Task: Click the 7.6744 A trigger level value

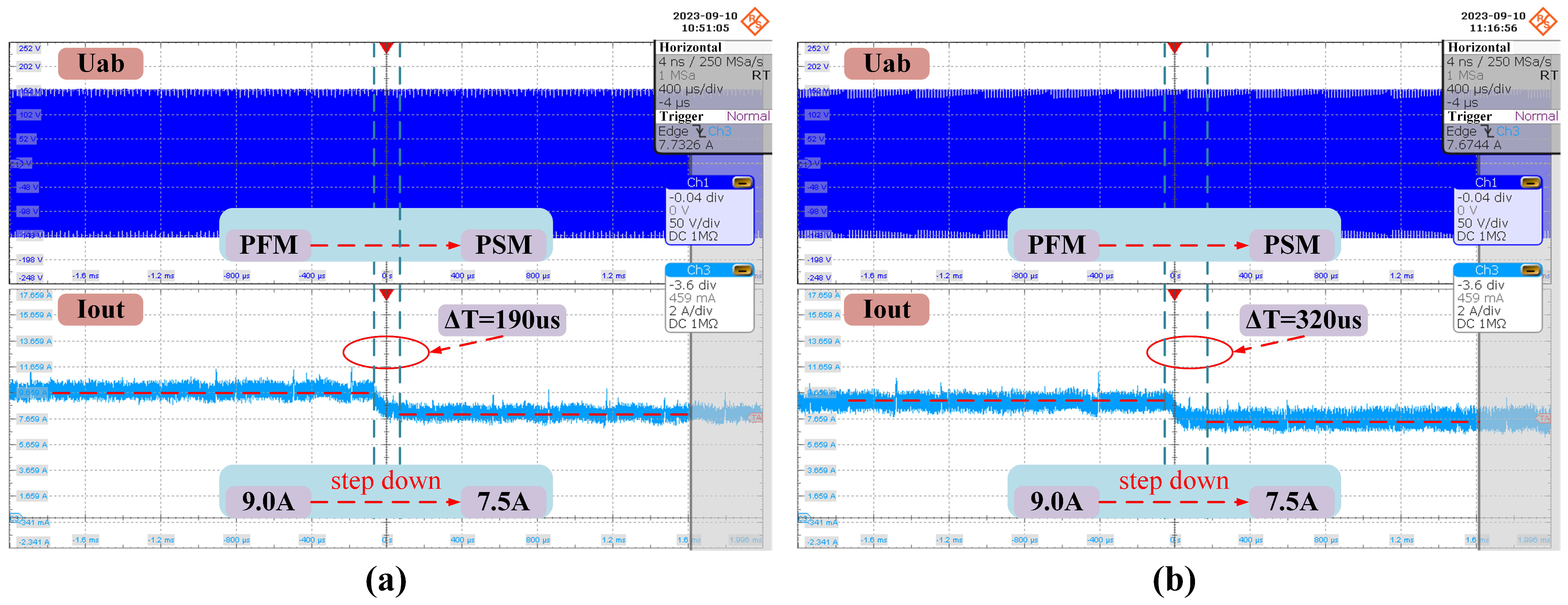Action: pos(1474,145)
